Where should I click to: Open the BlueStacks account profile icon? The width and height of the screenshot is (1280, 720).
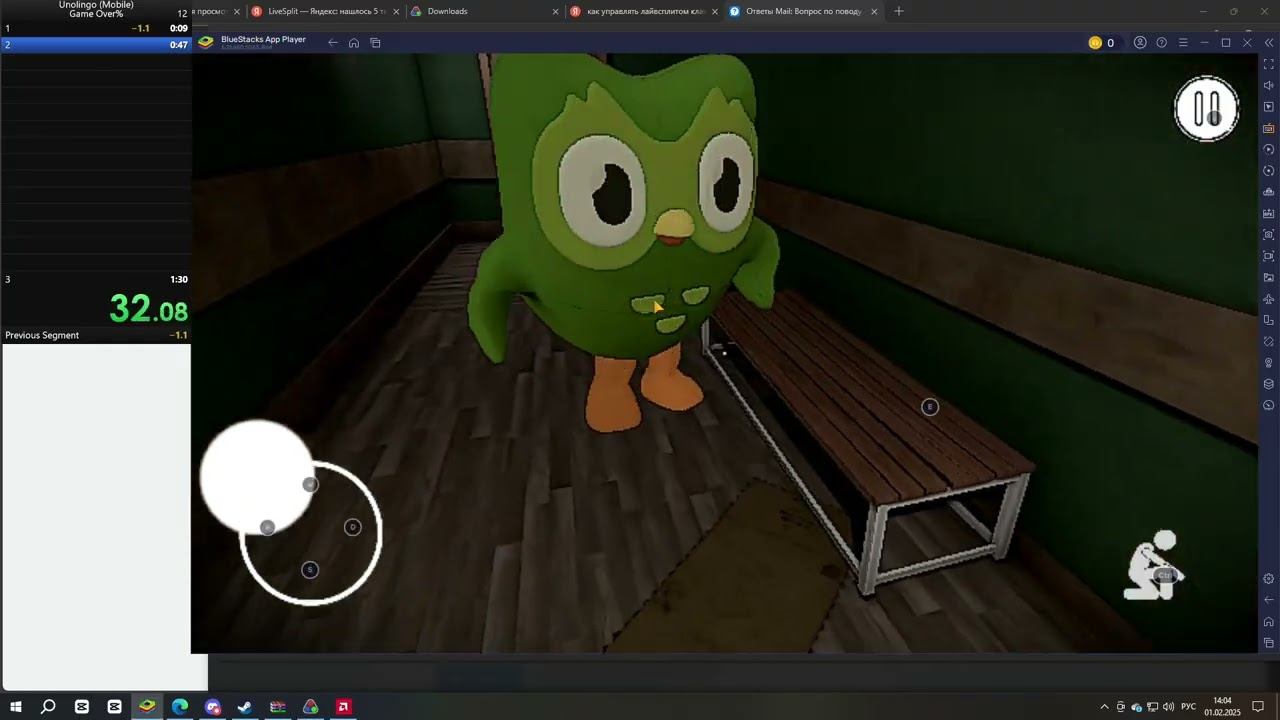(1139, 43)
